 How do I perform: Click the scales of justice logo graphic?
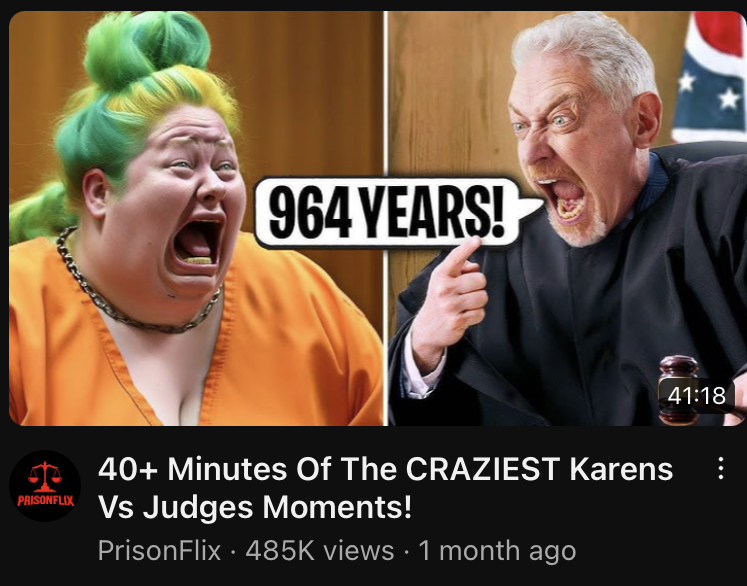(44, 476)
